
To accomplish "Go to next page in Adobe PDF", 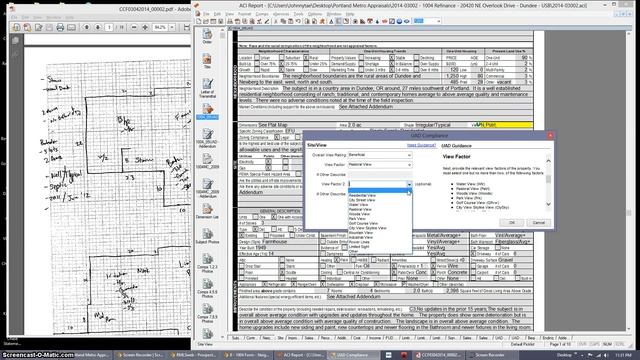I will (98, 27).
